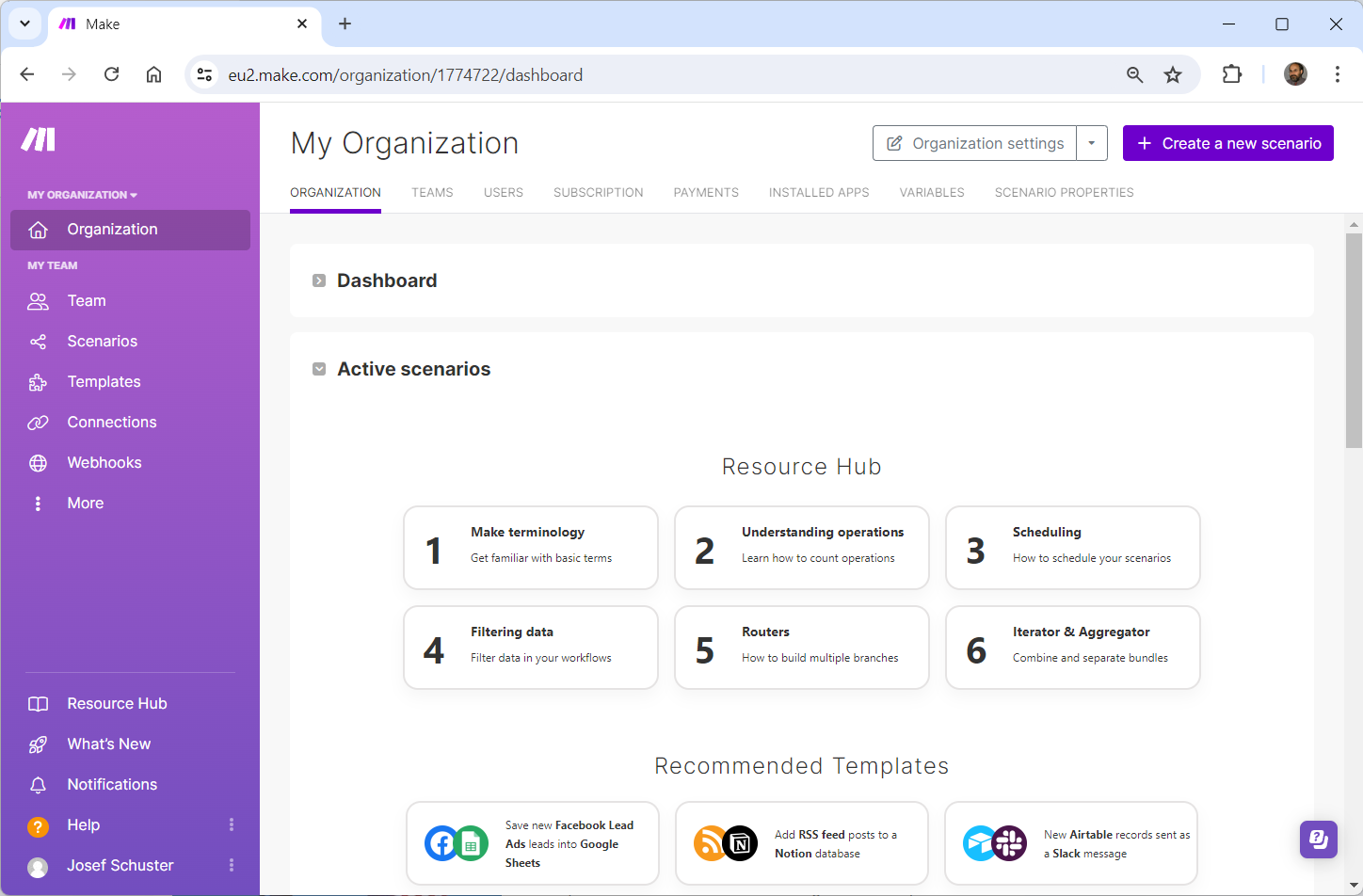Image resolution: width=1363 pixels, height=896 pixels.
Task: Expand the Dashboard section
Action: coord(319,280)
